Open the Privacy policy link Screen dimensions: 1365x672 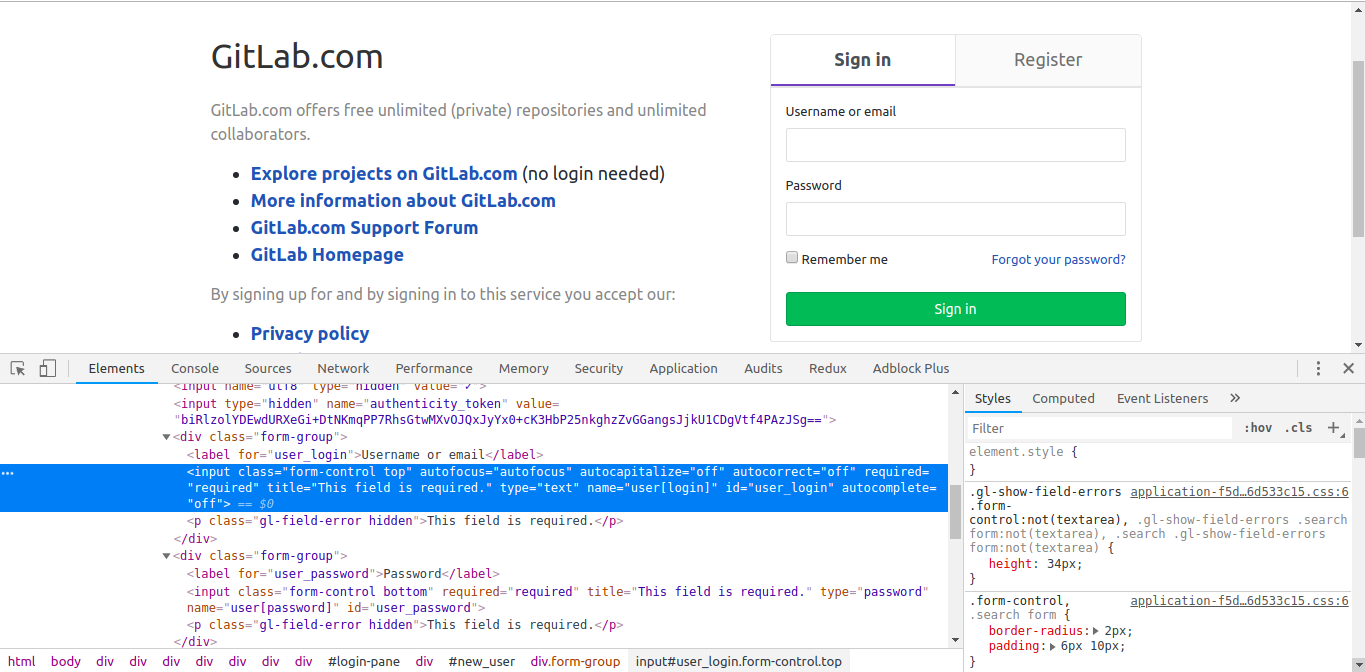click(310, 334)
